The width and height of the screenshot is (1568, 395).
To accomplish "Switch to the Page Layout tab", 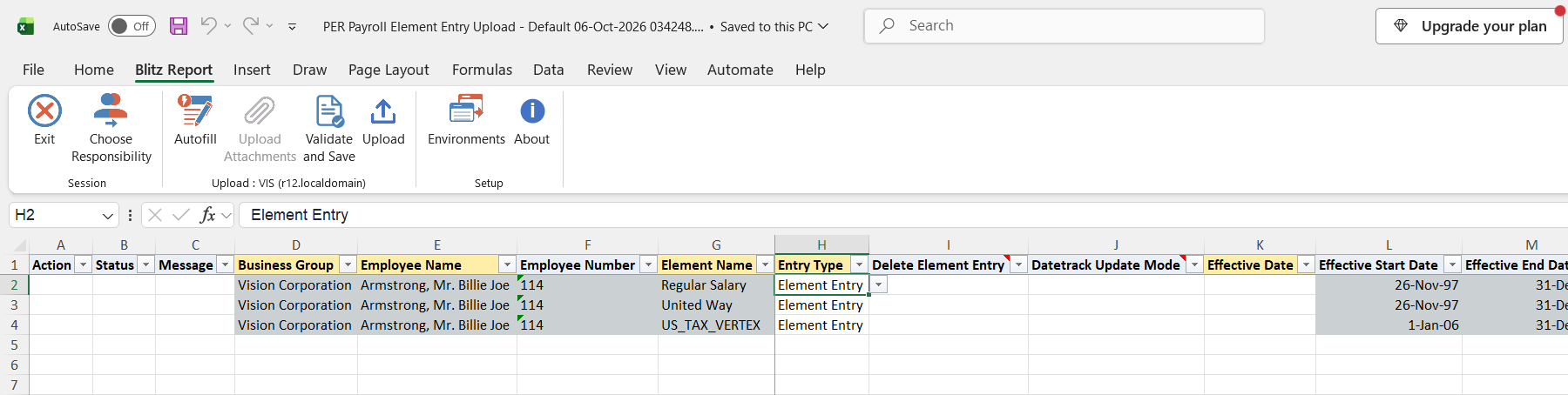I will click(389, 70).
